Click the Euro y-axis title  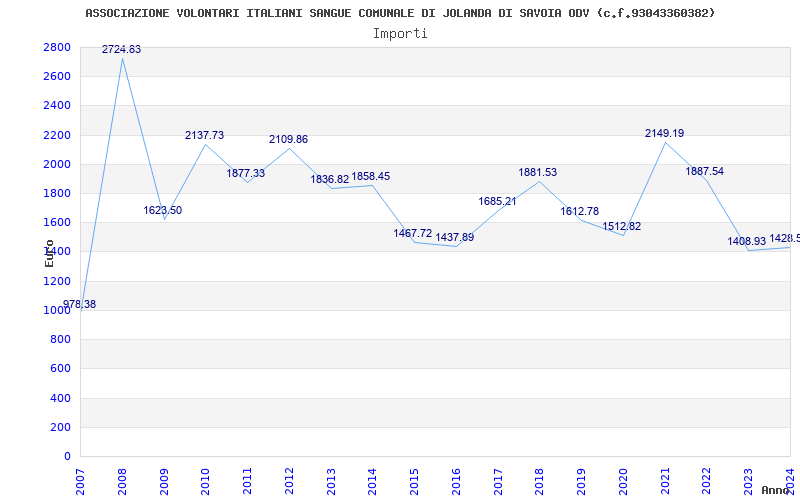(49, 254)
